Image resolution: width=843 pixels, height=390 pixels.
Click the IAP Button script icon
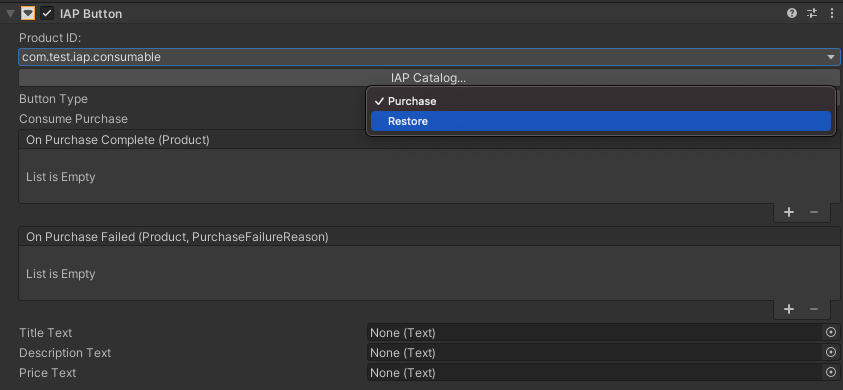point(28,13)
